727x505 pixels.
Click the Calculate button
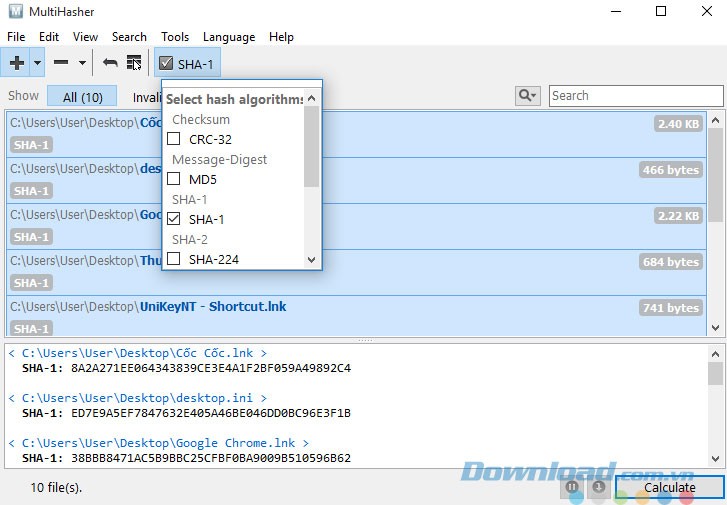tap(669, 487)
